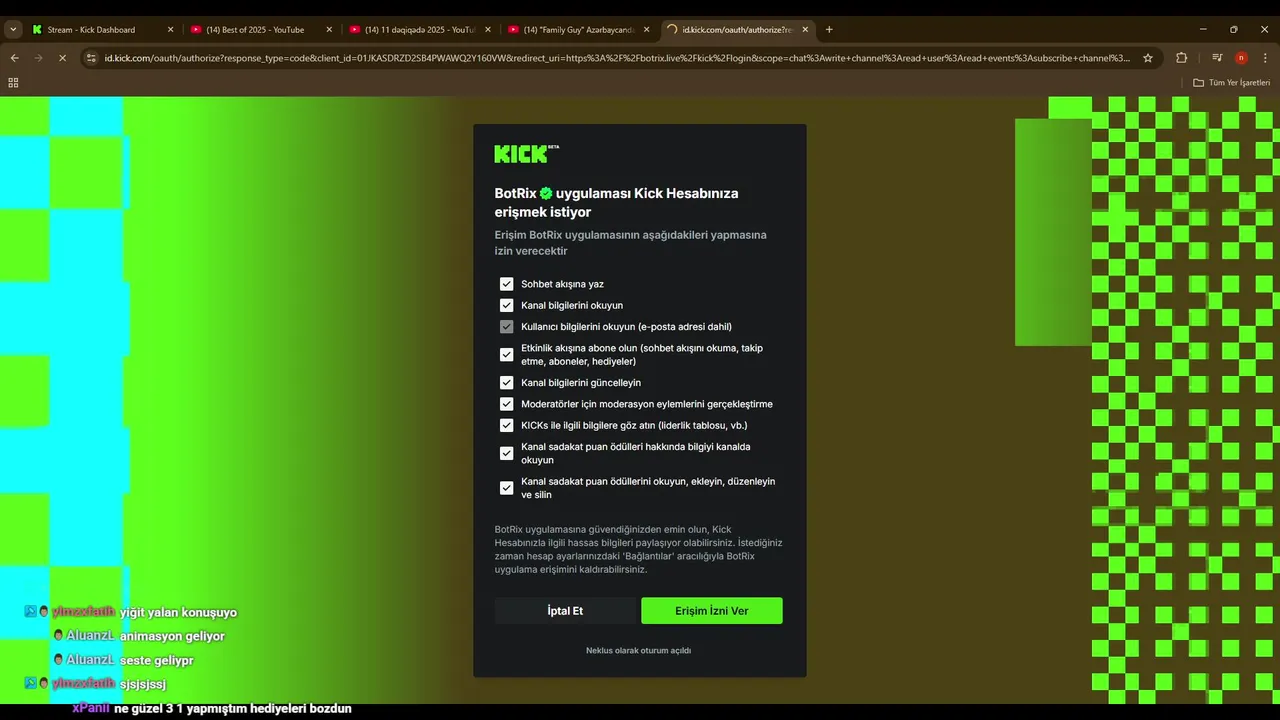The width and height of the screenshot is (1280, 720).
Task: Click the KICK logo in dialog
Action: click(x=526, y=154)
